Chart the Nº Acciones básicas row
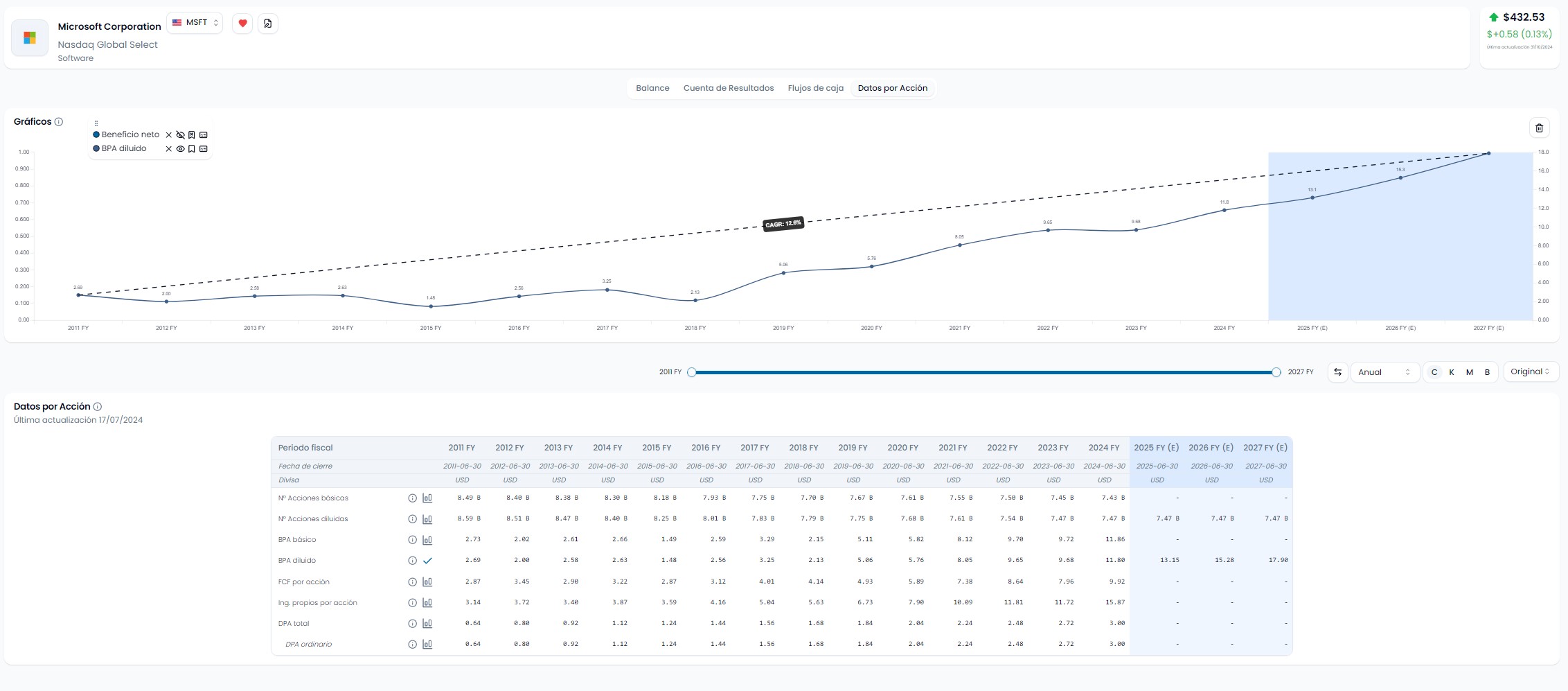This screenshot has height=691, width=1568. (427, 498)
